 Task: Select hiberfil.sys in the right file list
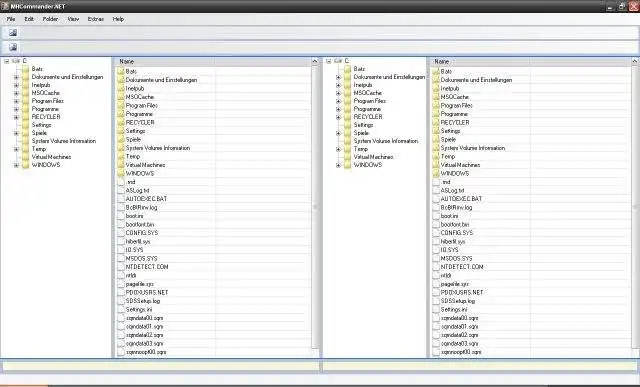pos(453,242)
